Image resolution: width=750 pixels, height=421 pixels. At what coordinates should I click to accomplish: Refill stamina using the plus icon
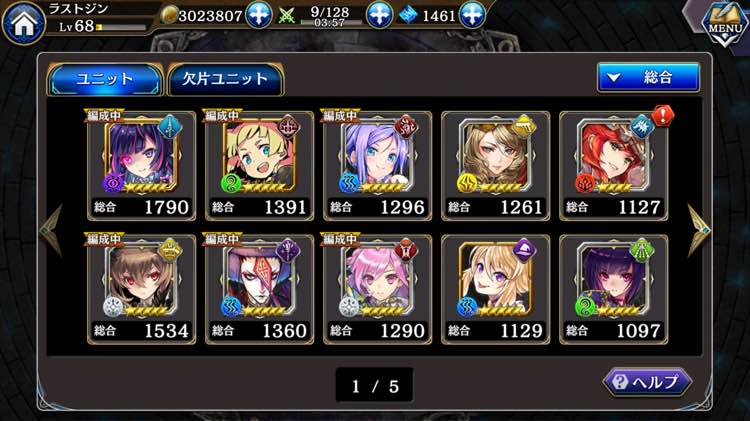pos(379,15)
